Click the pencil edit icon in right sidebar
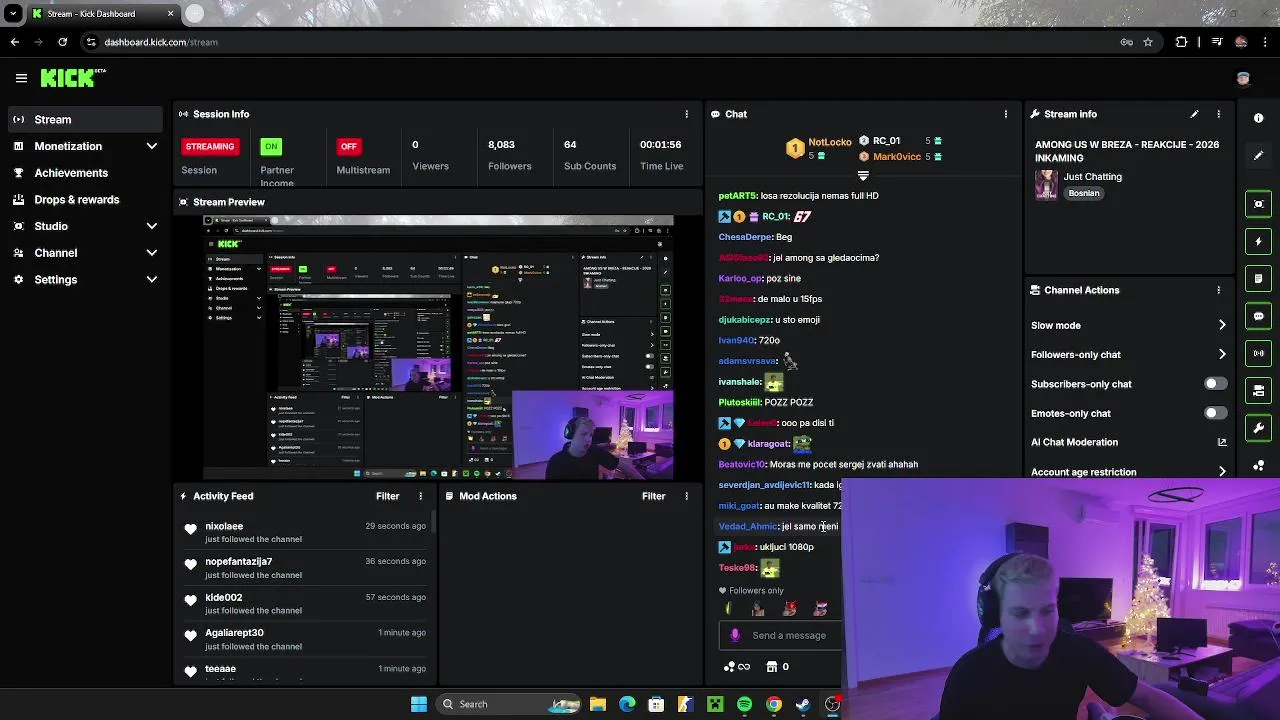Image resolution: width=1280 pixels, height=720 pixels. tap(1259, 155)
